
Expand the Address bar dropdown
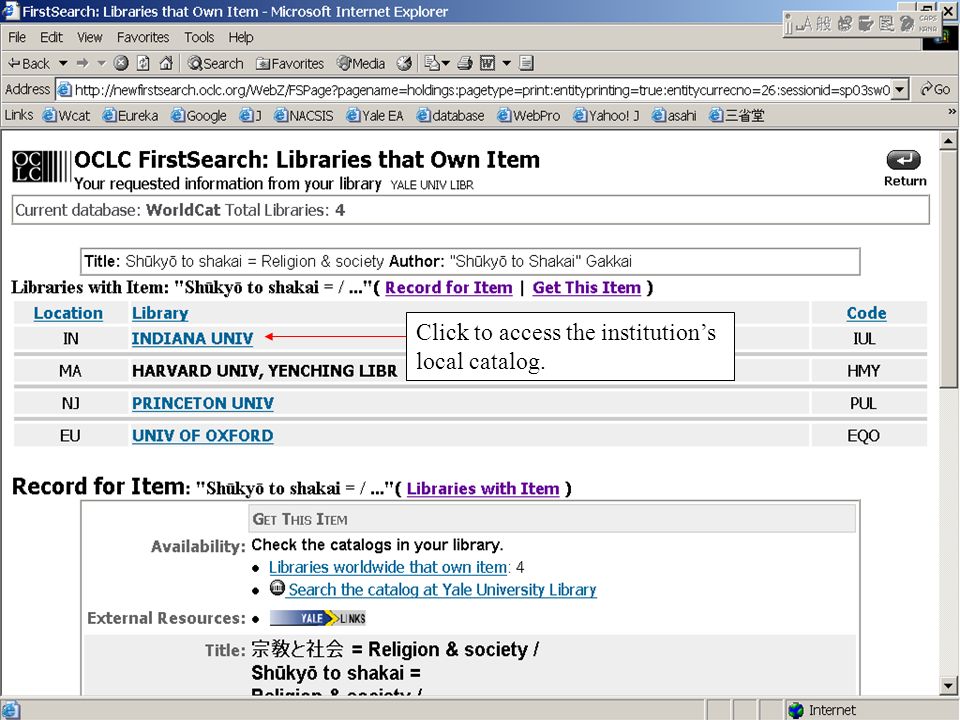[899, 90]
